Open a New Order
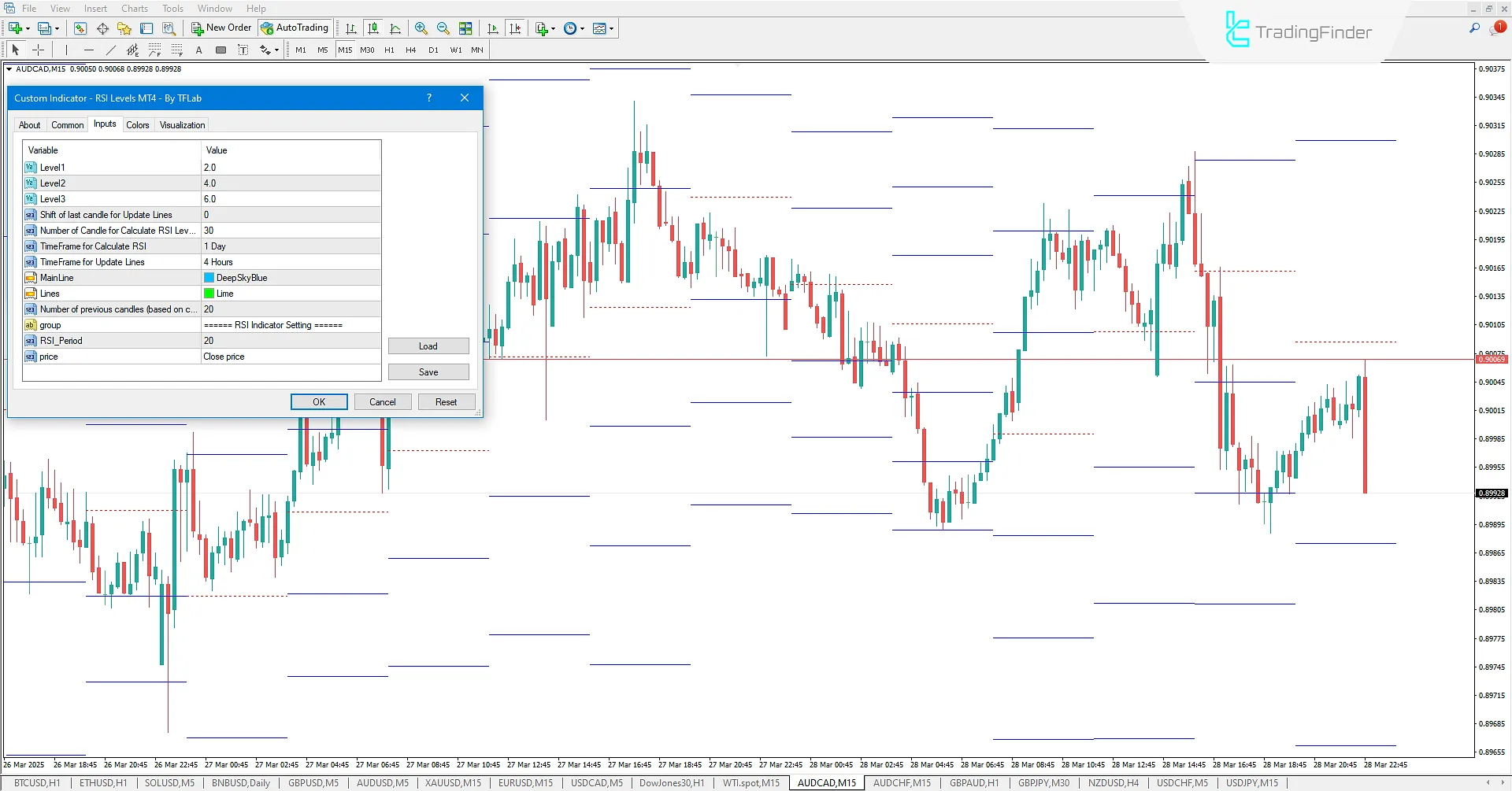Image resolution: width=1512 pixels, height=791 pixels. pyautogui.click(x=221, y=28)
